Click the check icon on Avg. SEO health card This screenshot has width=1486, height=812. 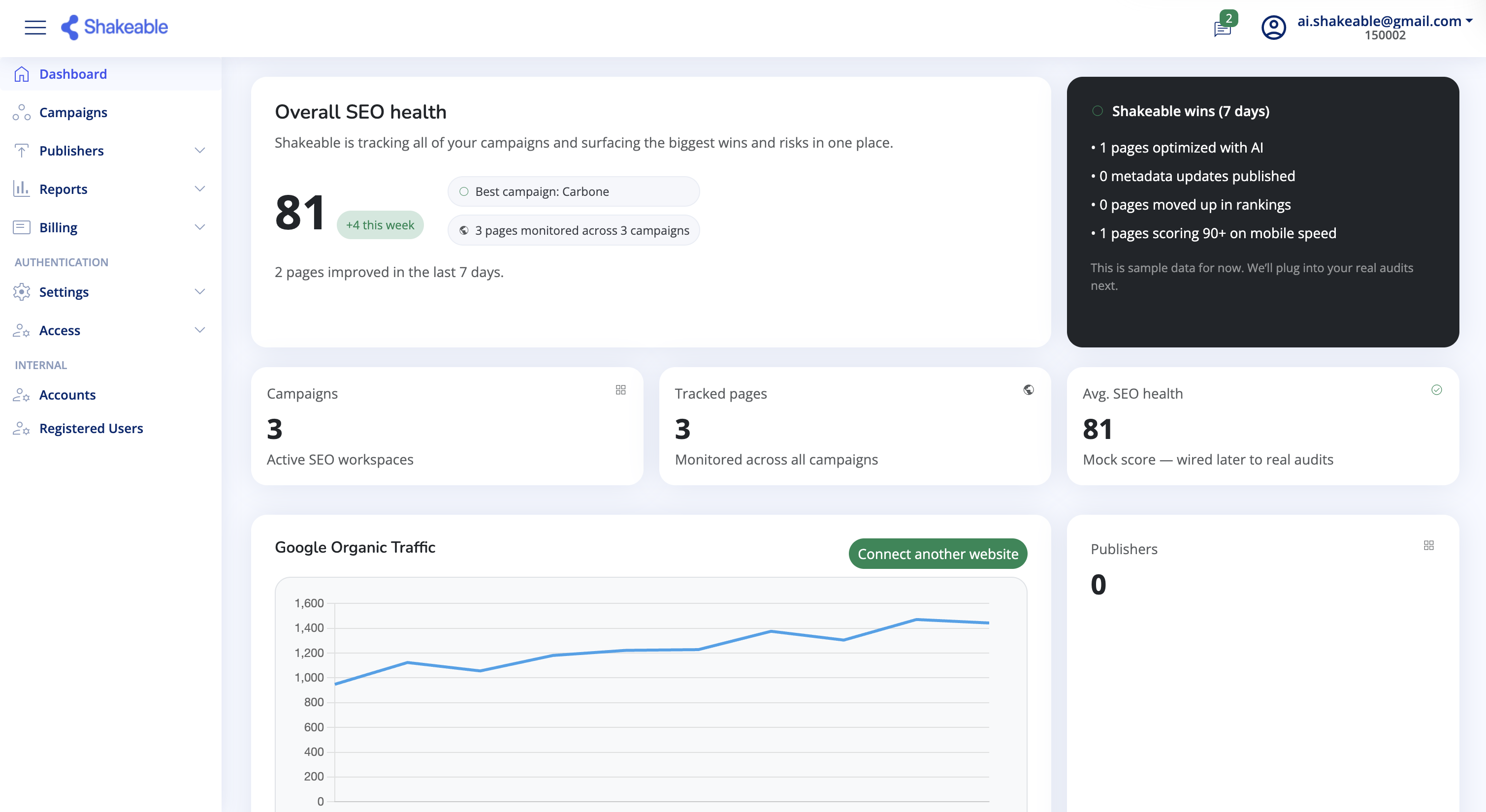tap(1437, 390)
